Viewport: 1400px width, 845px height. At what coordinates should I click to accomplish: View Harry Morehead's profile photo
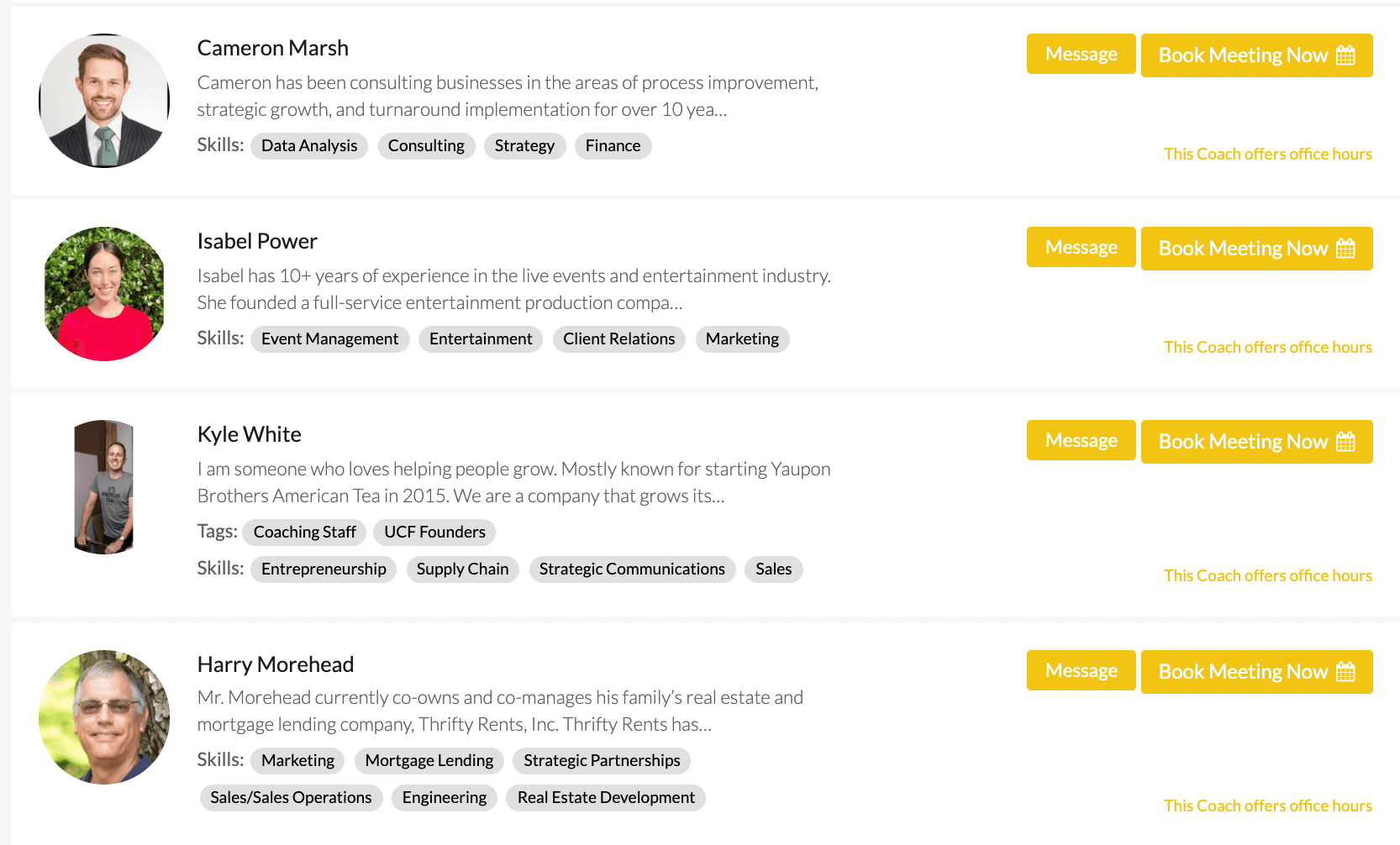click(104, 717)
